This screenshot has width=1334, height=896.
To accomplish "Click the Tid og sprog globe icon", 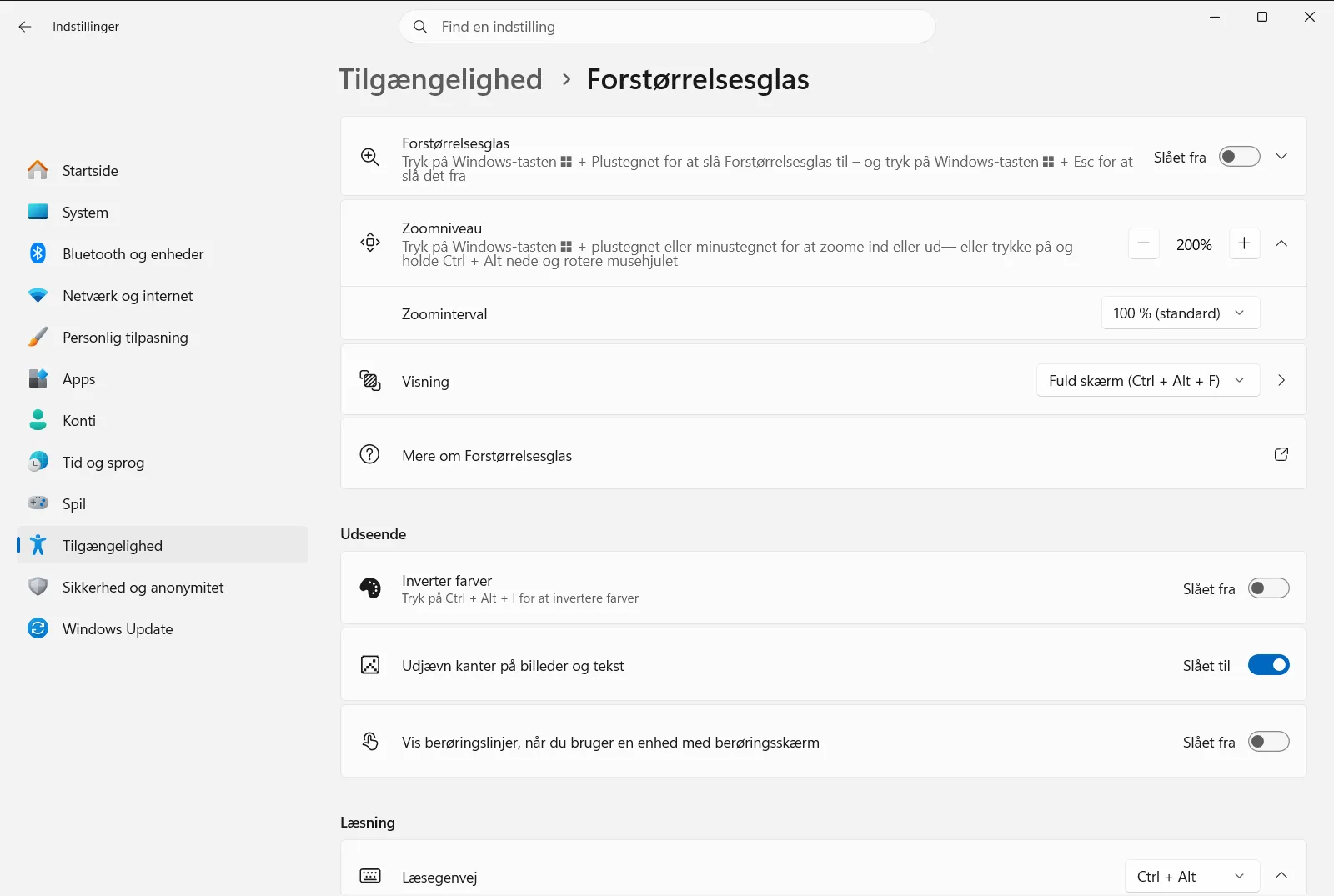I will tap(38, 462).
